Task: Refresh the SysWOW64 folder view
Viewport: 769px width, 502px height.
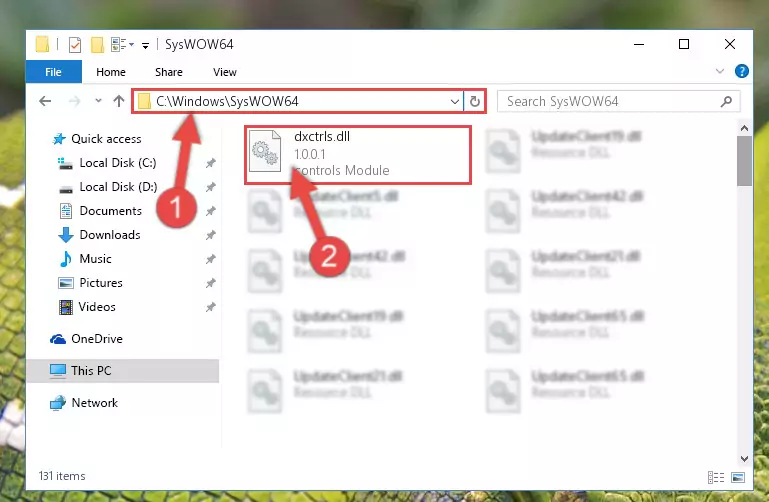Action: point(474,101)
